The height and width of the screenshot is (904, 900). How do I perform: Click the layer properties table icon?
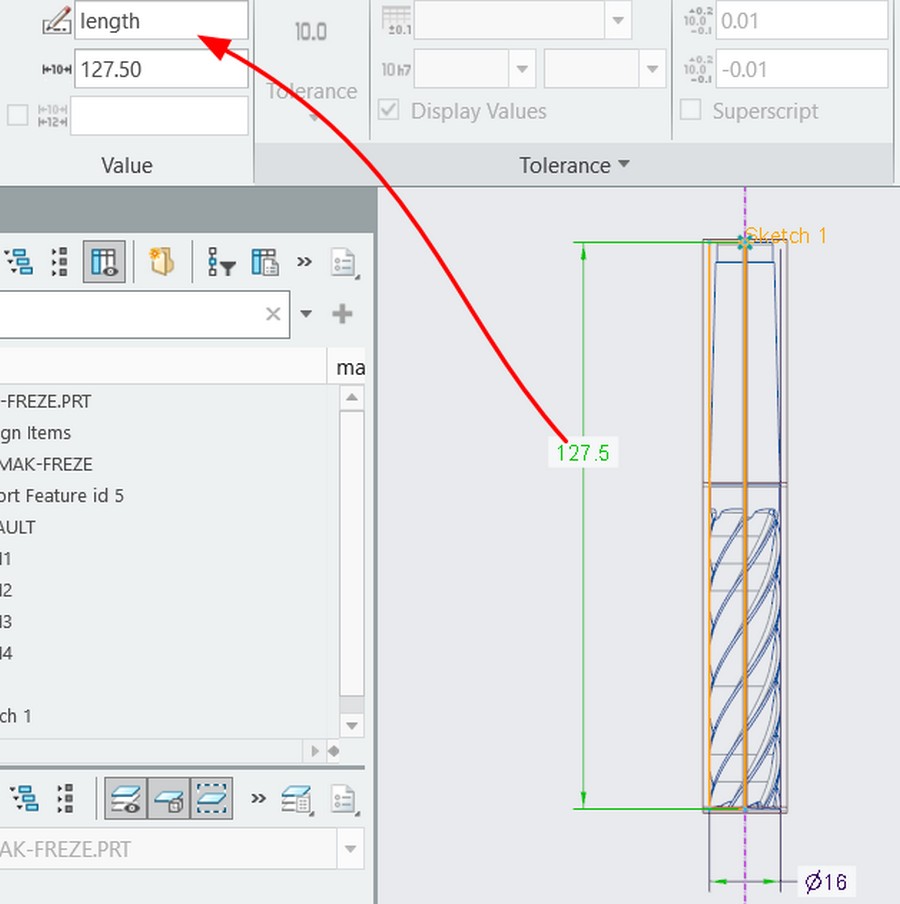pos(297,800)
